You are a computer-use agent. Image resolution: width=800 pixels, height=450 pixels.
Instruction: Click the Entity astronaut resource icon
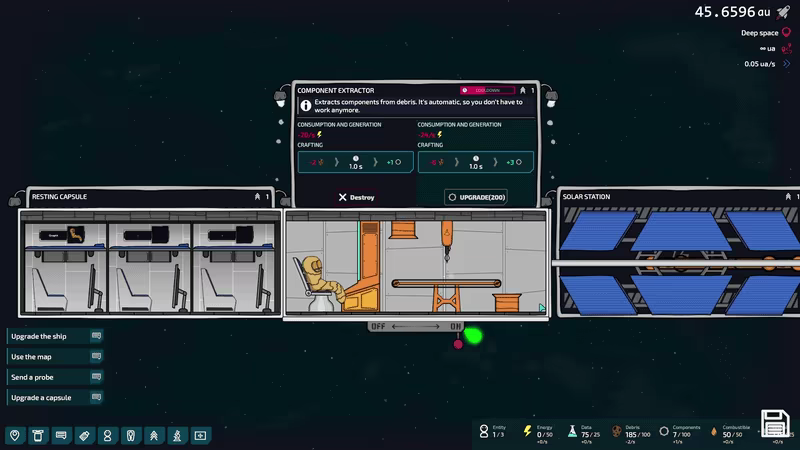pyautogui.click(x=484, y=432)
